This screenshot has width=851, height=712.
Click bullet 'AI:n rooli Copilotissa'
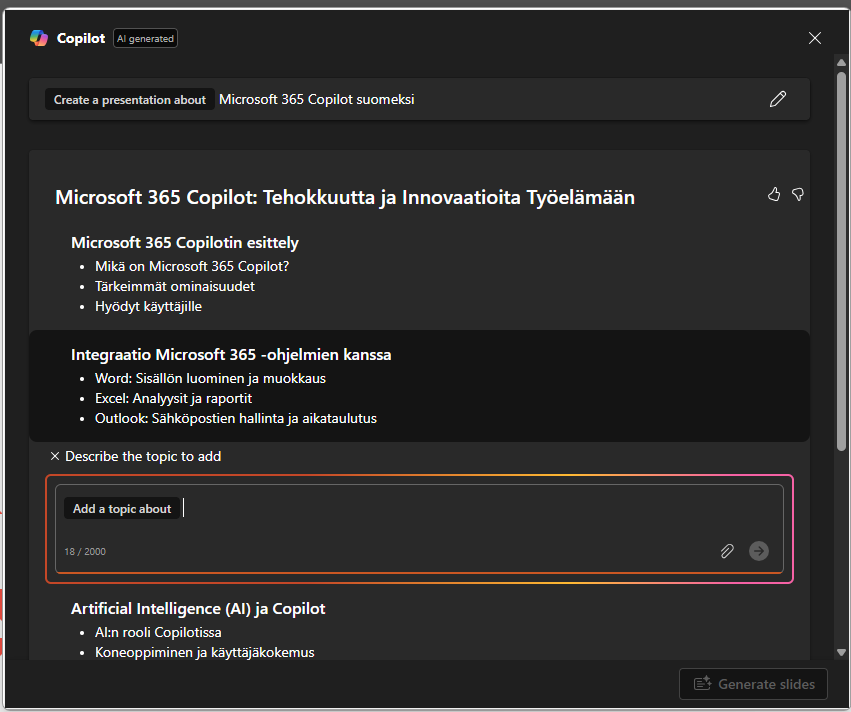click(x=158, y=633)
